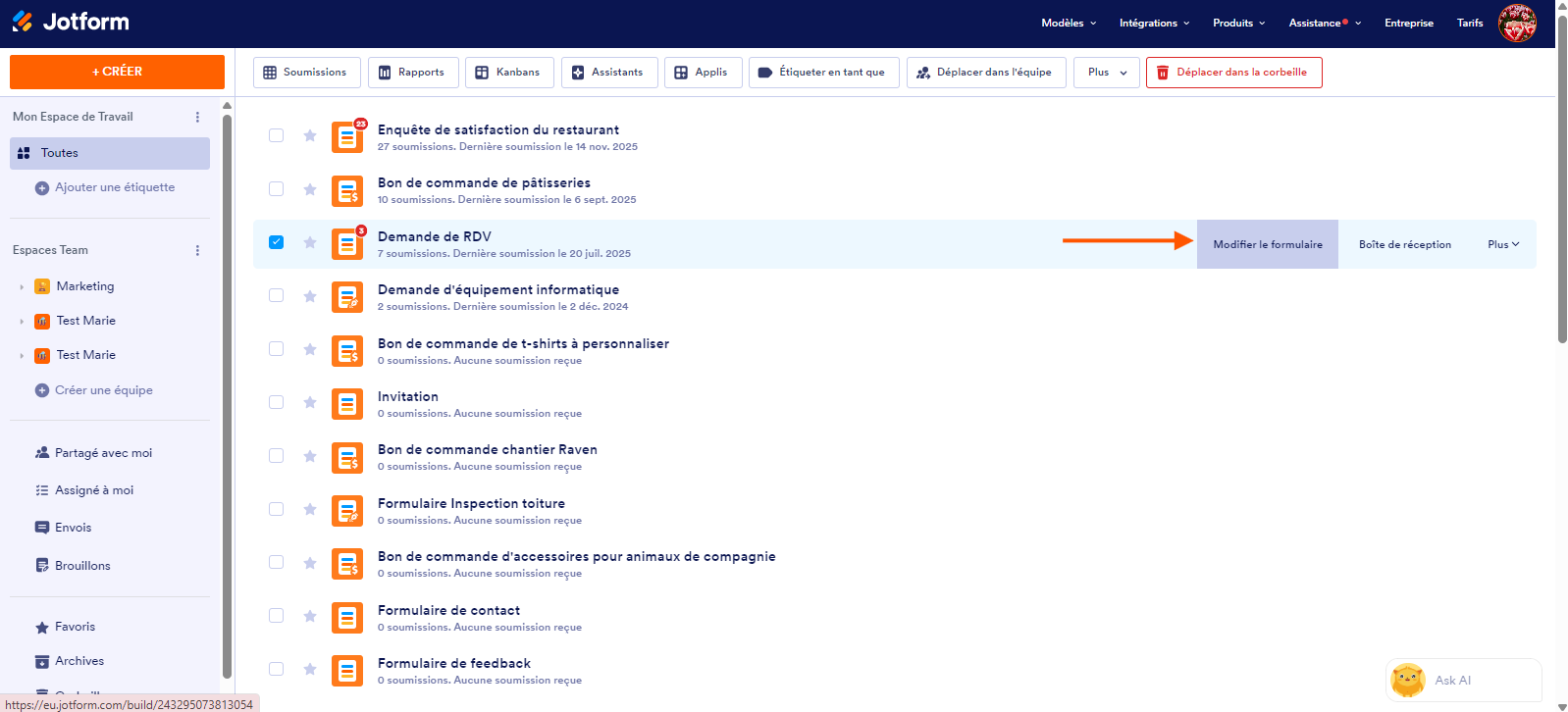Viewport: 1568px width, 712px height.
Task: Open Espaces Team options menu
Action: coord(197,250)
